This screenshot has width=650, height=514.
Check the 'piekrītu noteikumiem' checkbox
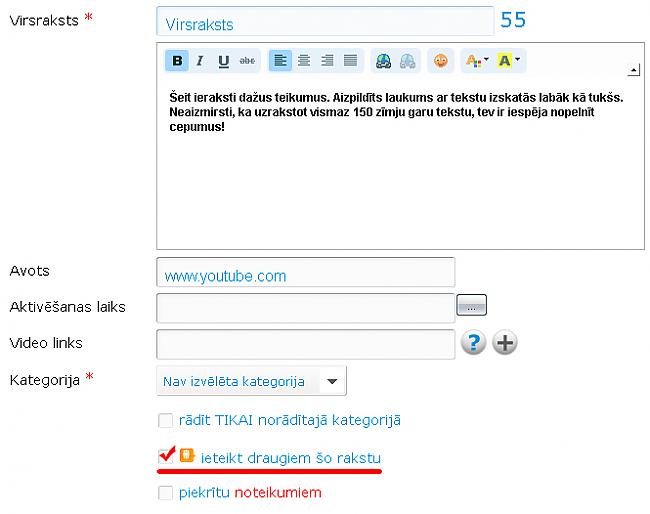coord(165,493)
